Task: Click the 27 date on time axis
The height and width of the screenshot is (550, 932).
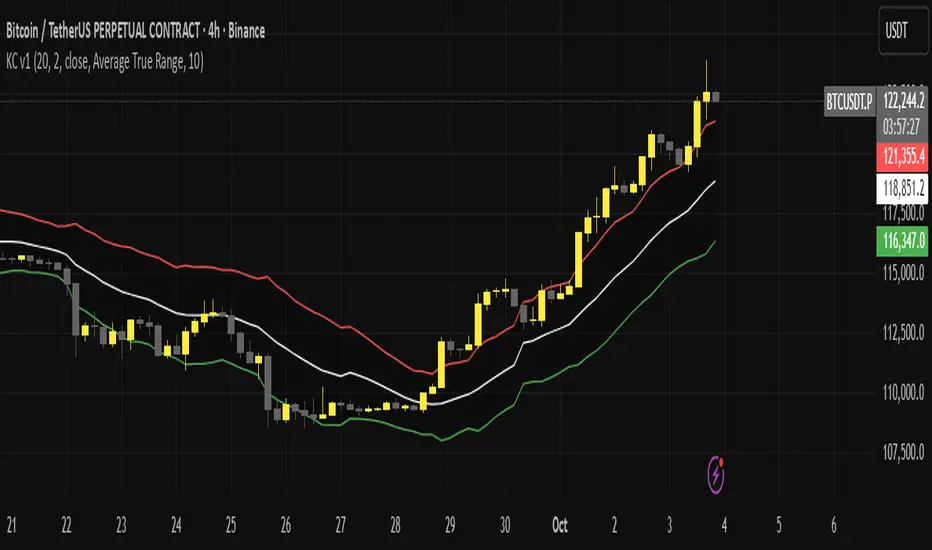Action: (x=340, y=525)
